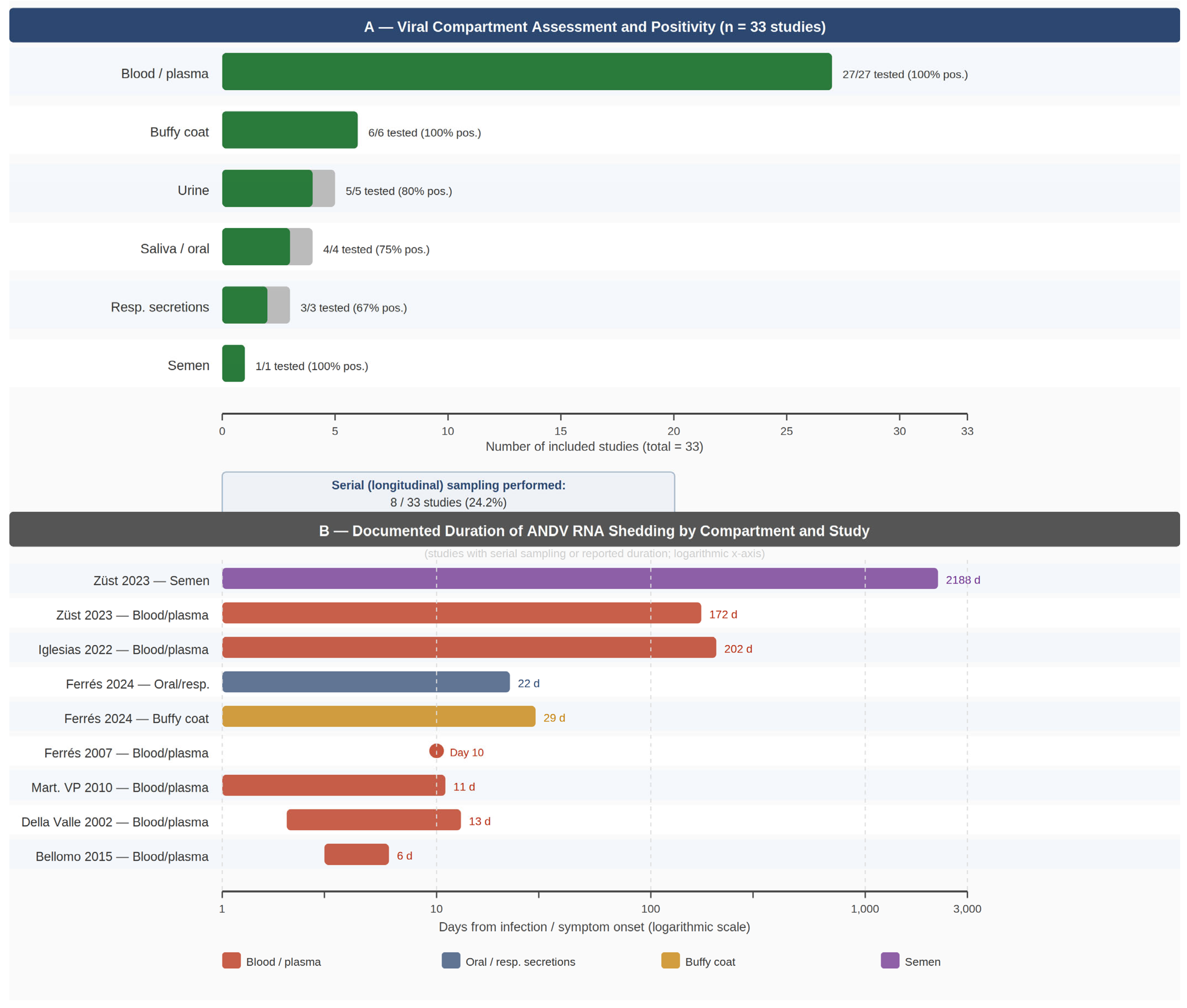Select the Buffy coat green bar in panel A
The height and width of the screenshot is (1008, 1187).
290,130
